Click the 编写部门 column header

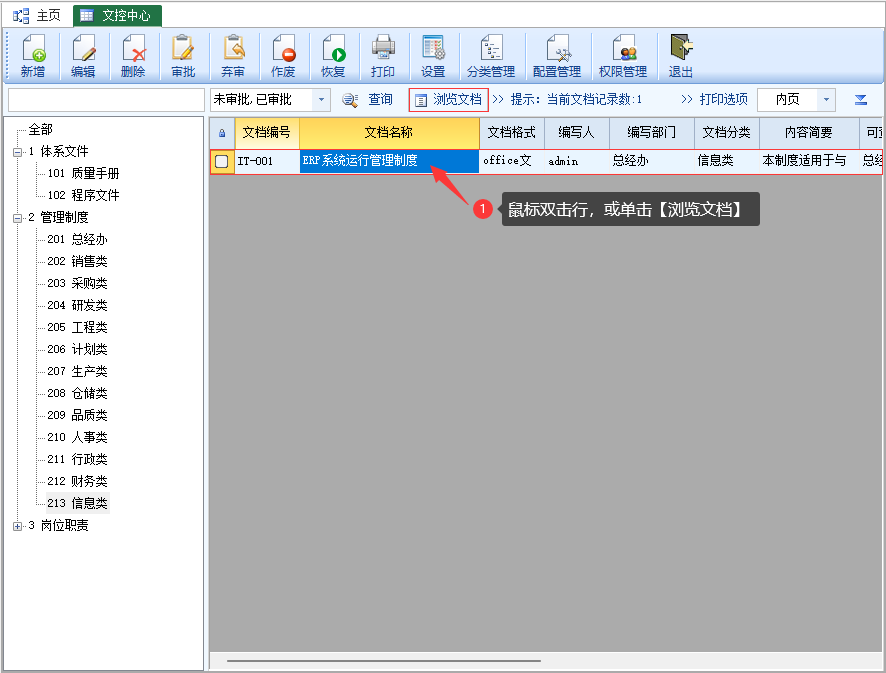[x=652, y=133]
